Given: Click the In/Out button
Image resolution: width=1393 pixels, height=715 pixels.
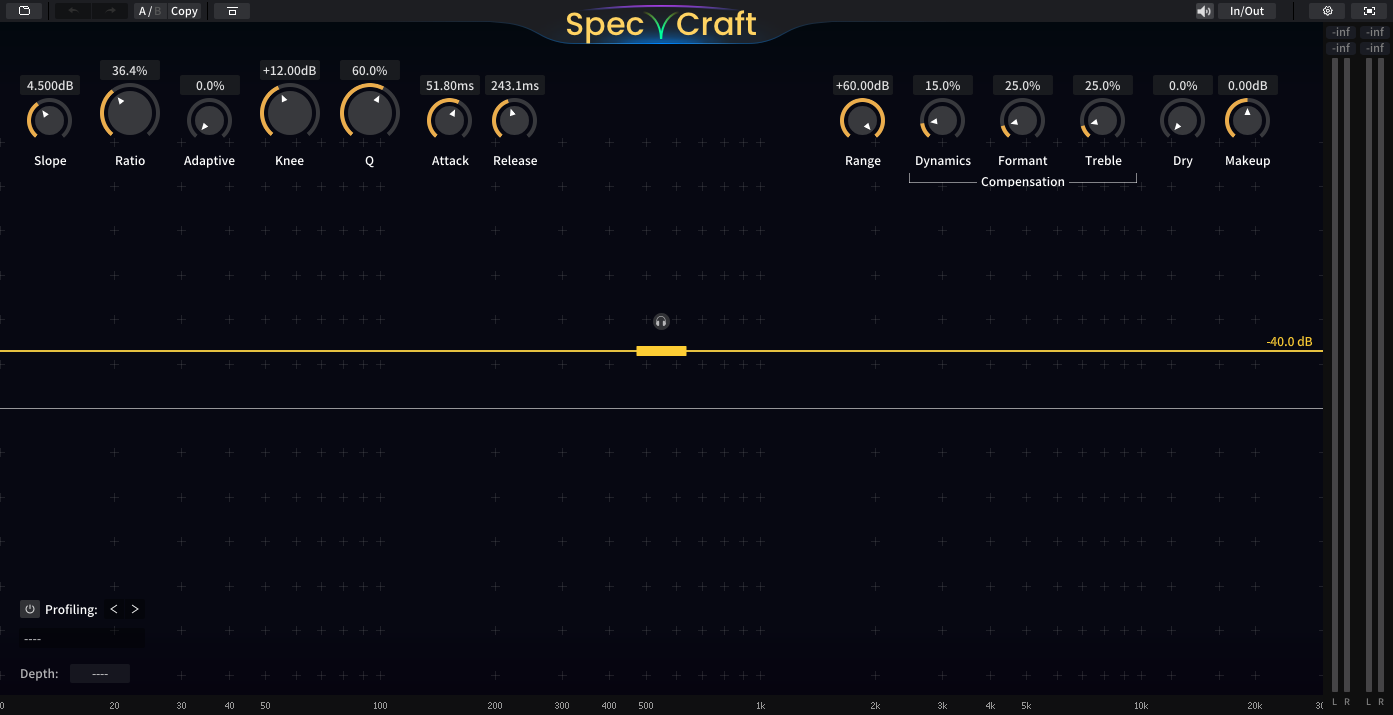Looking at the screenshot, I should click(x=1246, y=11).
